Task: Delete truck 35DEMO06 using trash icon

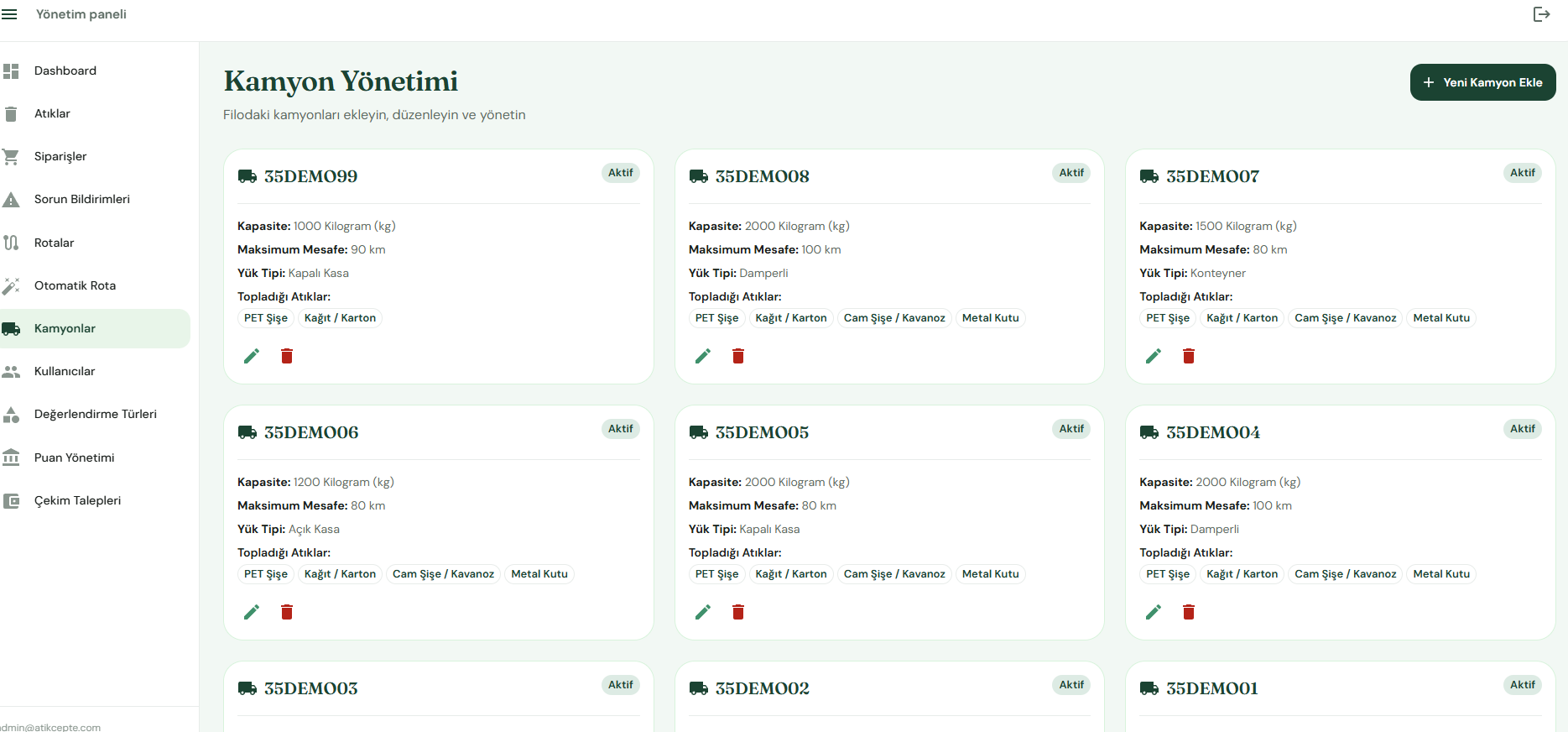Action: click(x=287, y=612)
